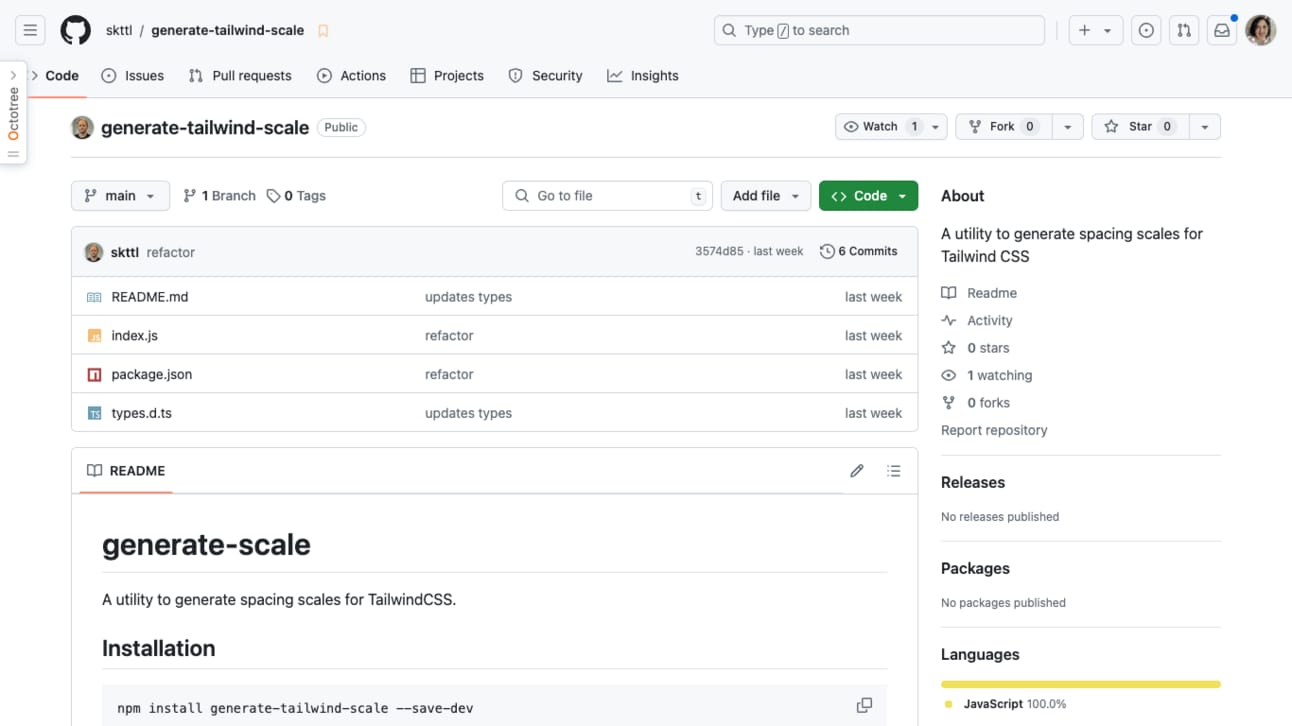
Task: Open the package.json file
Action: (x=151, y=374)
